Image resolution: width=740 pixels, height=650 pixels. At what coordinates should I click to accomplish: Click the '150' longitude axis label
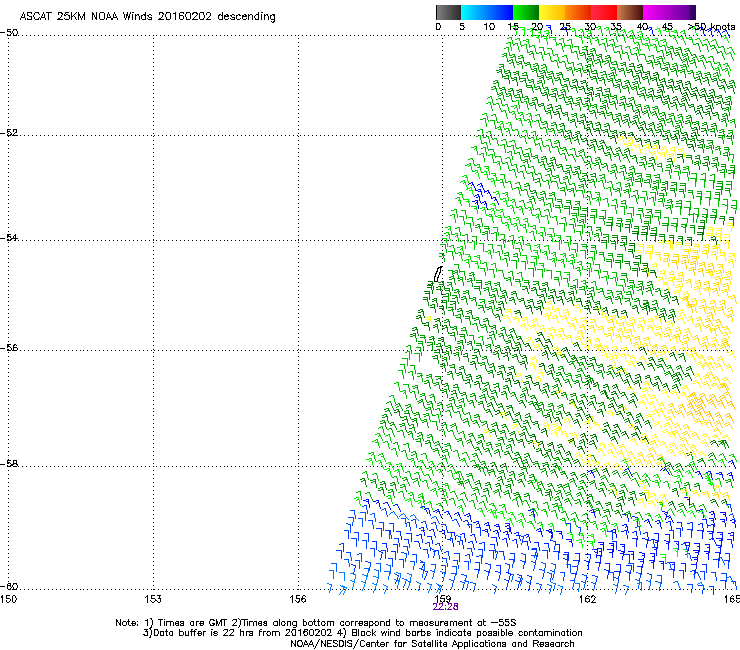(8, 599)
